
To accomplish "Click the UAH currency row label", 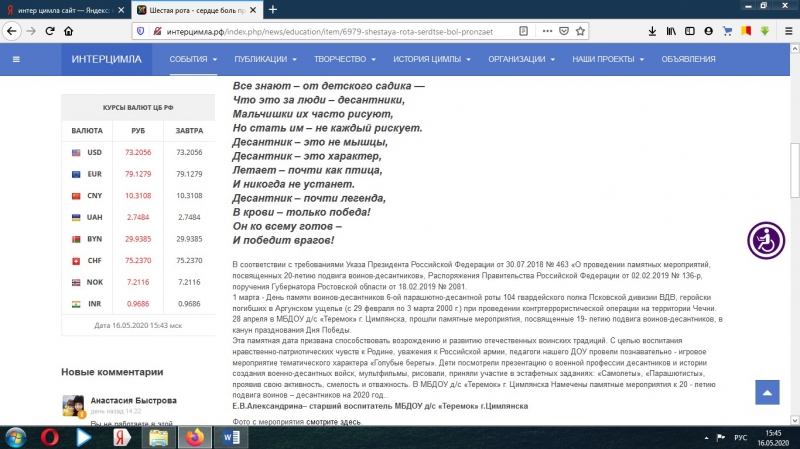I will pyautogui.click(x=94, y=217).
